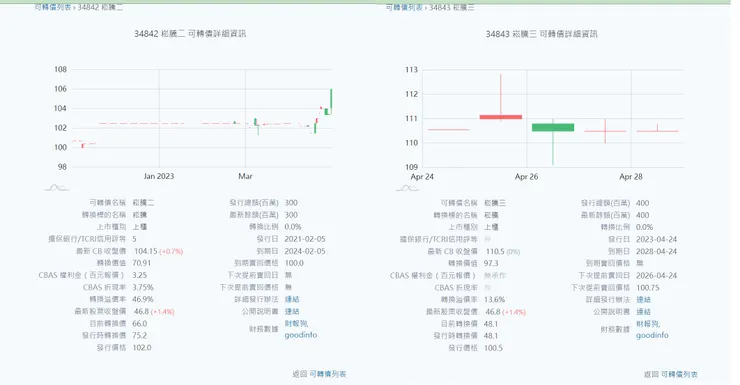Select CBAS discount rate 3.75%
The height and width of the screenshot is (385, 740).
tap(143, 287)
